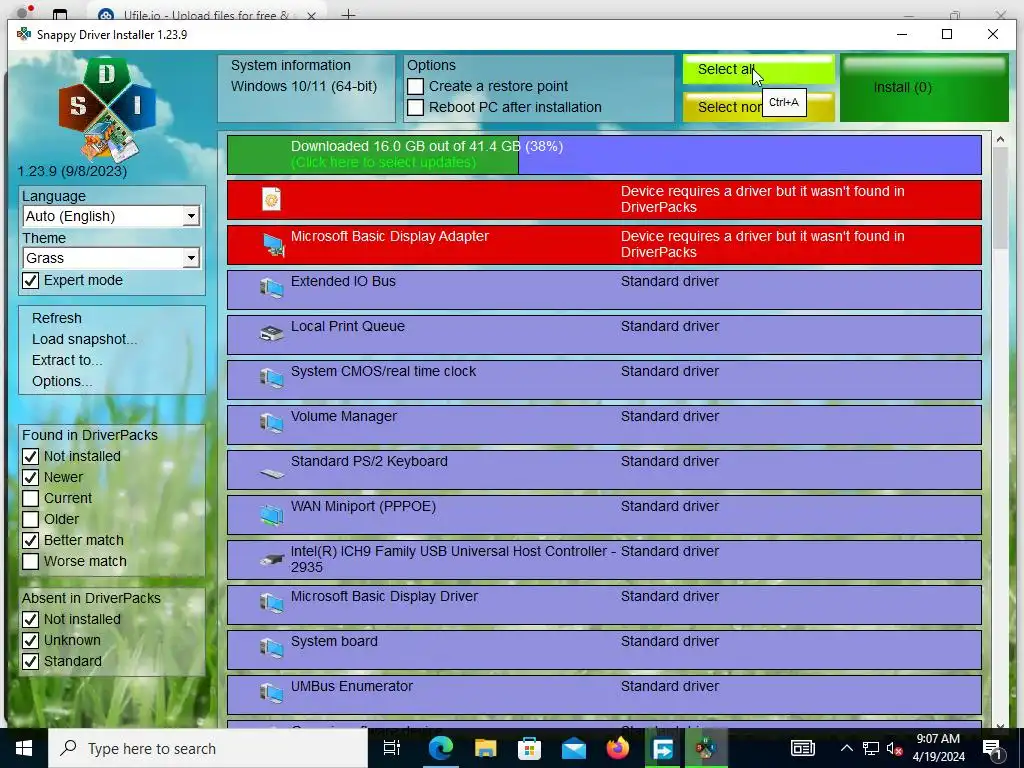Image resolution: width=1024 pixels, height=768 pixels.
Task: Check the Worse match filter
Action: pos(31,561)
